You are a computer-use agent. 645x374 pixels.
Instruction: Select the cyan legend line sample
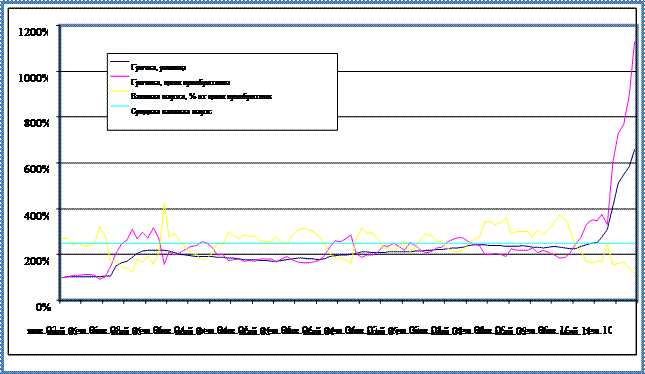click(120, 106)
